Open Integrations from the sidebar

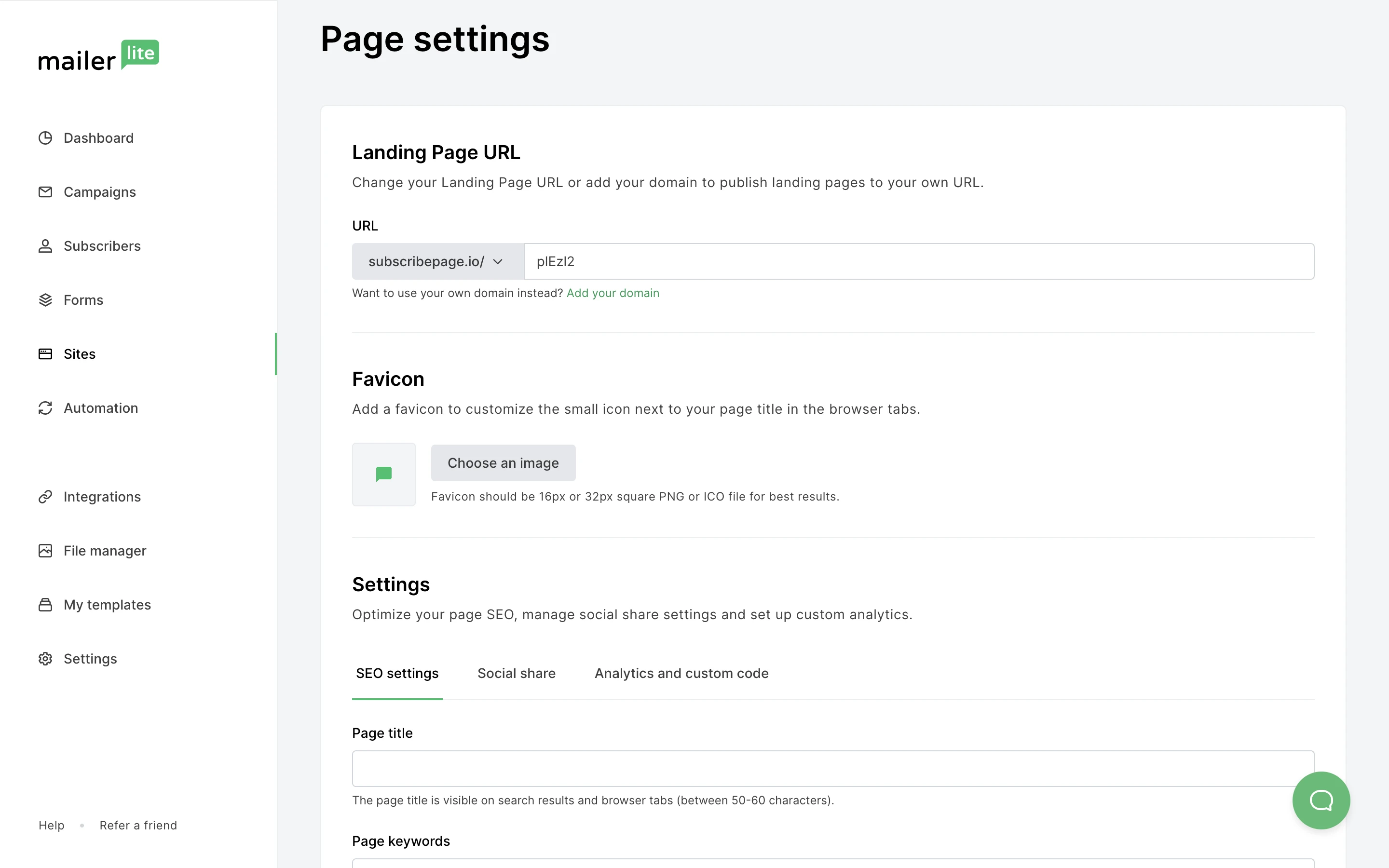pos(102,497)
